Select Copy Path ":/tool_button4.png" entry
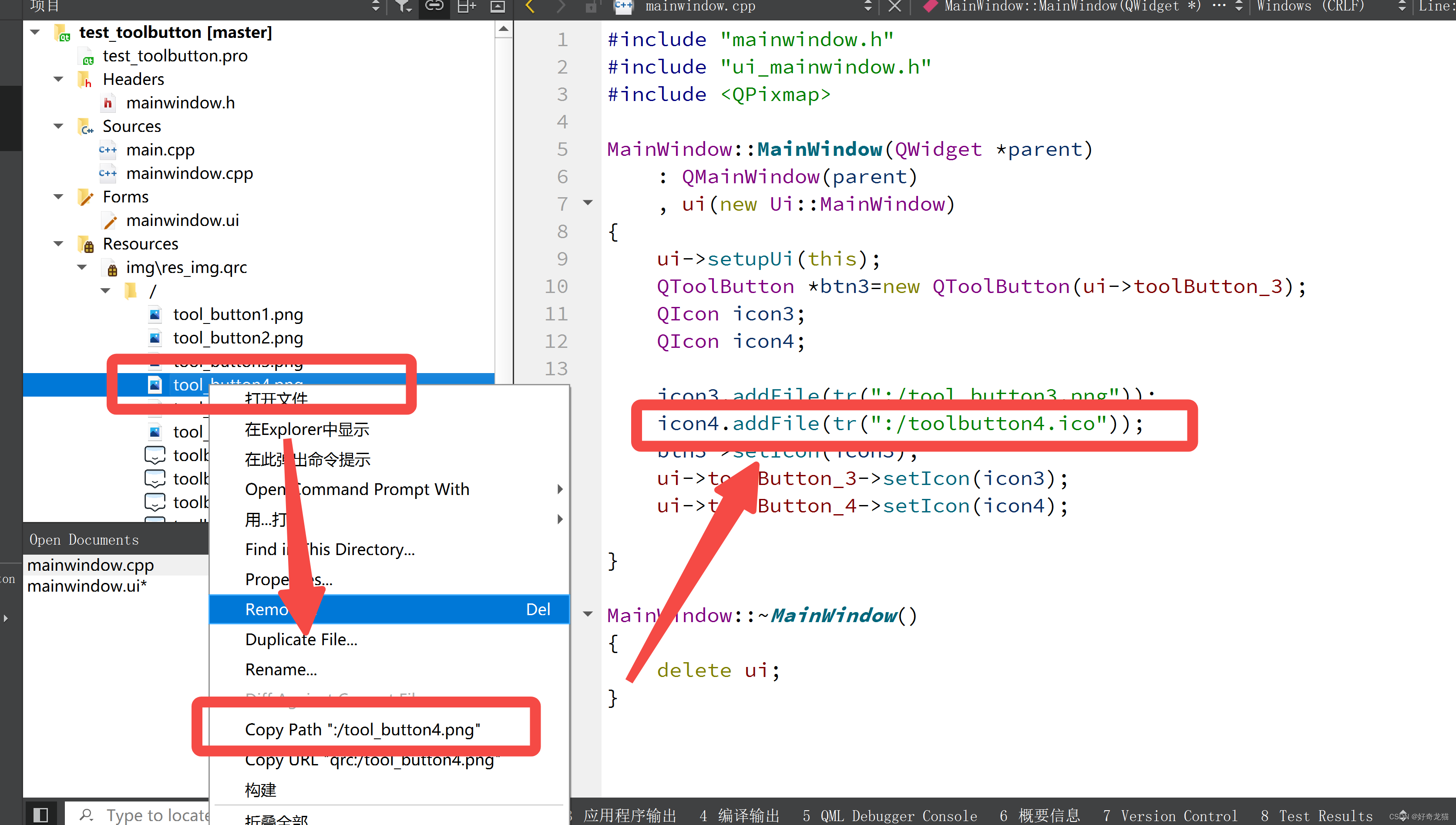 (x=389, y=730)
